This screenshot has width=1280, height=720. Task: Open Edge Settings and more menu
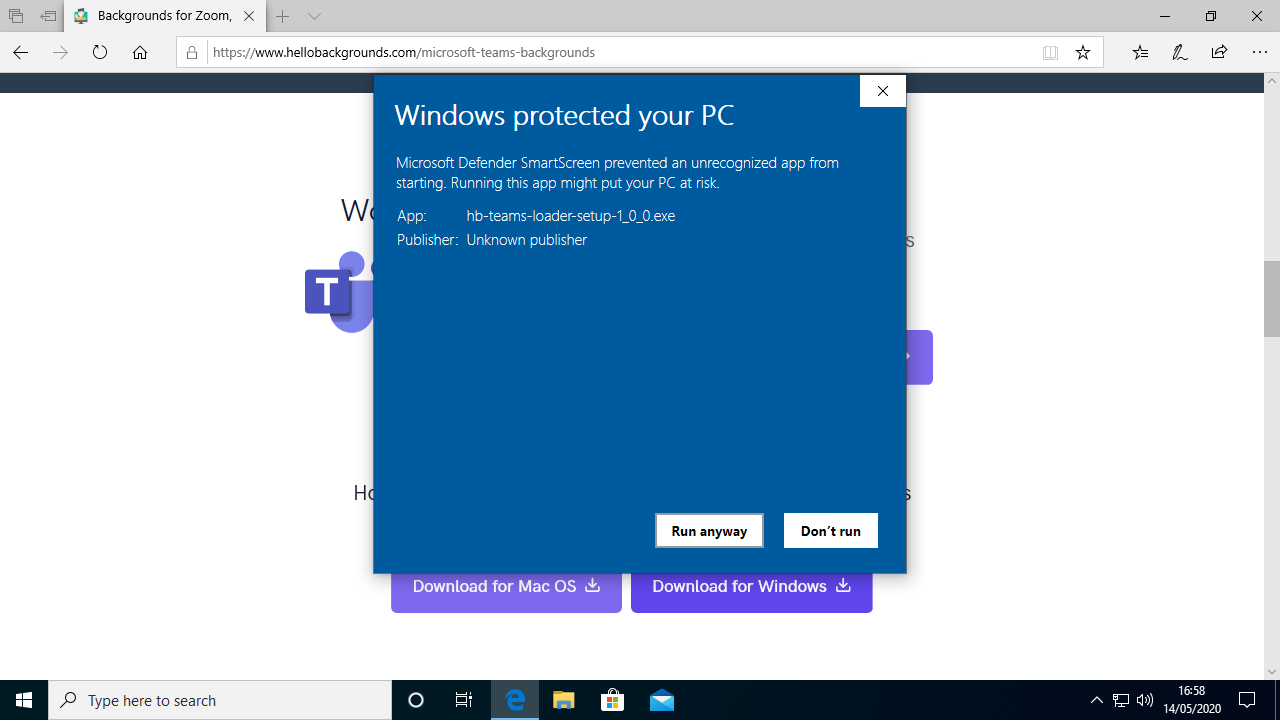click(x=1259, y=53)
